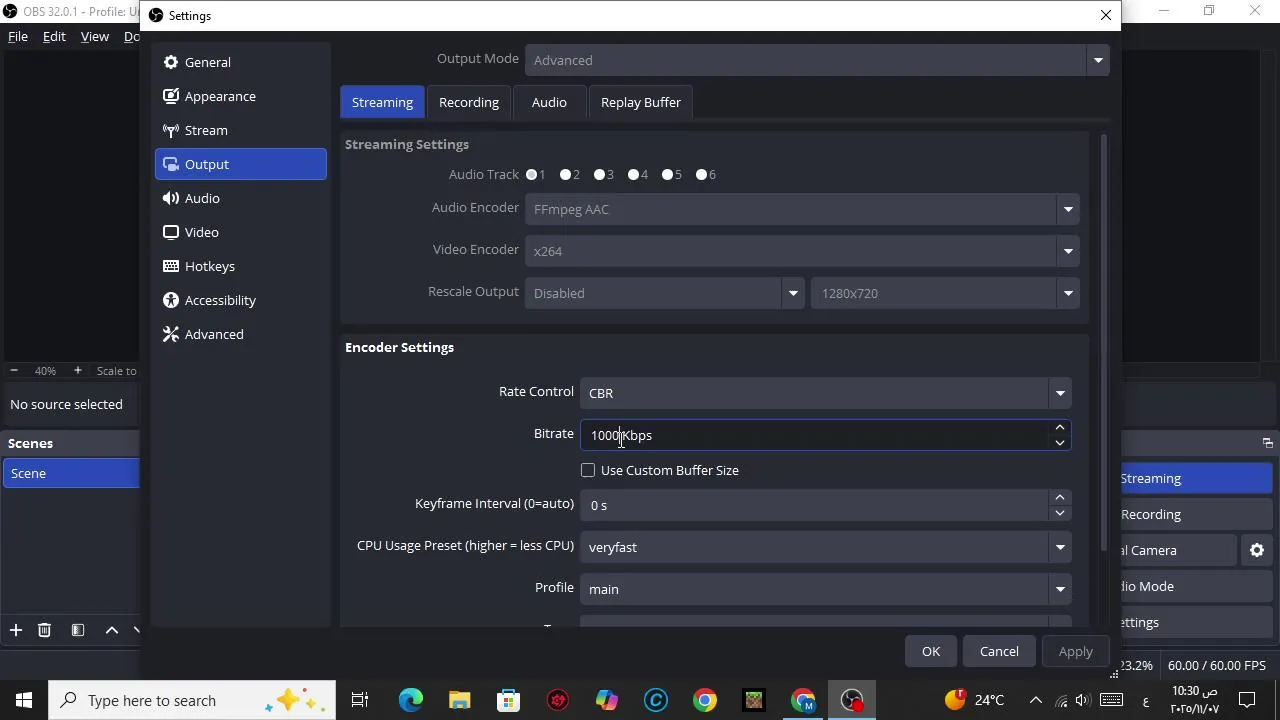Zoom in preview with plus icon

click(77, 370)
